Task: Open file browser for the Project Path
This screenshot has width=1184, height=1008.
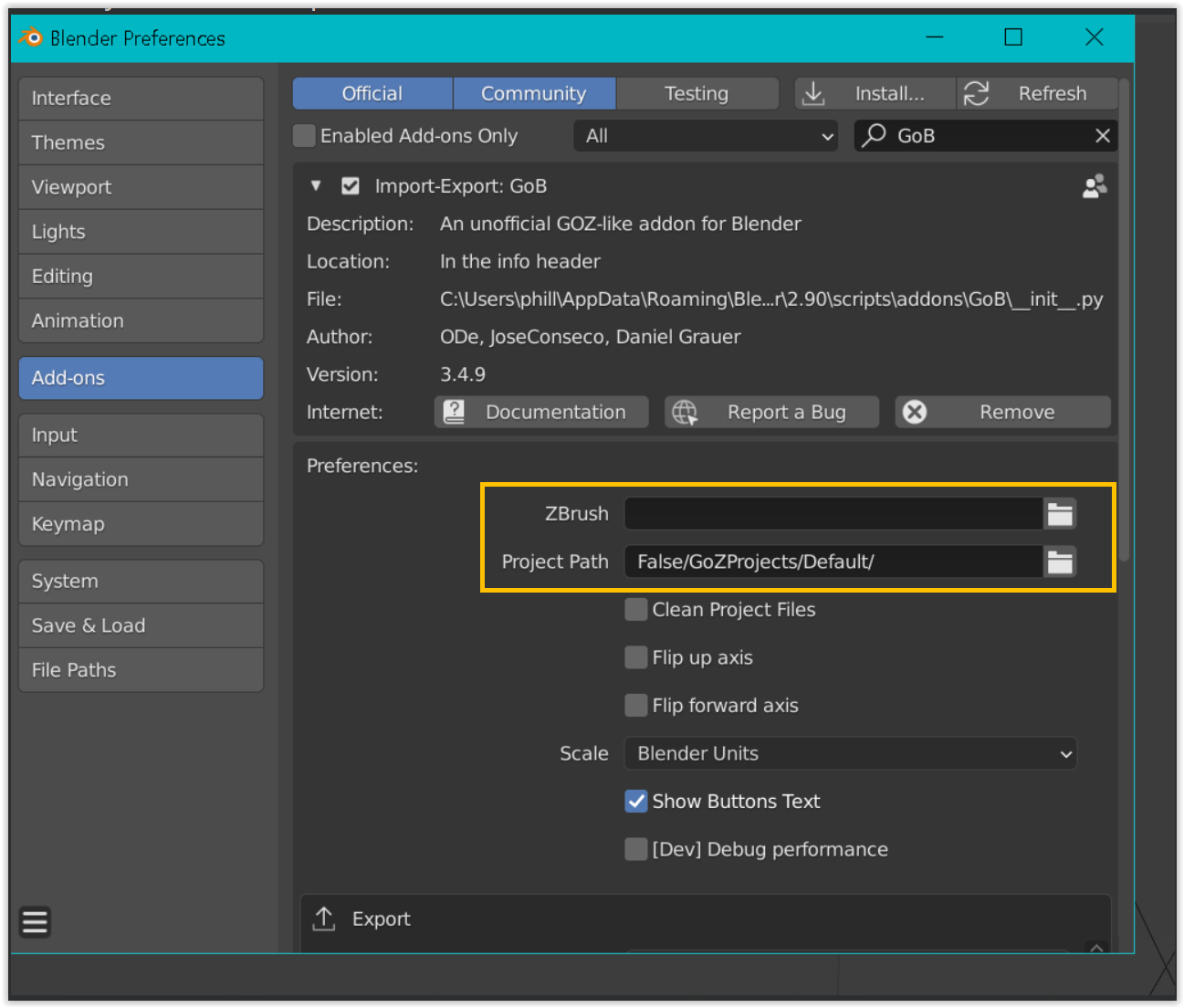Action: (x=1059, y=562)
